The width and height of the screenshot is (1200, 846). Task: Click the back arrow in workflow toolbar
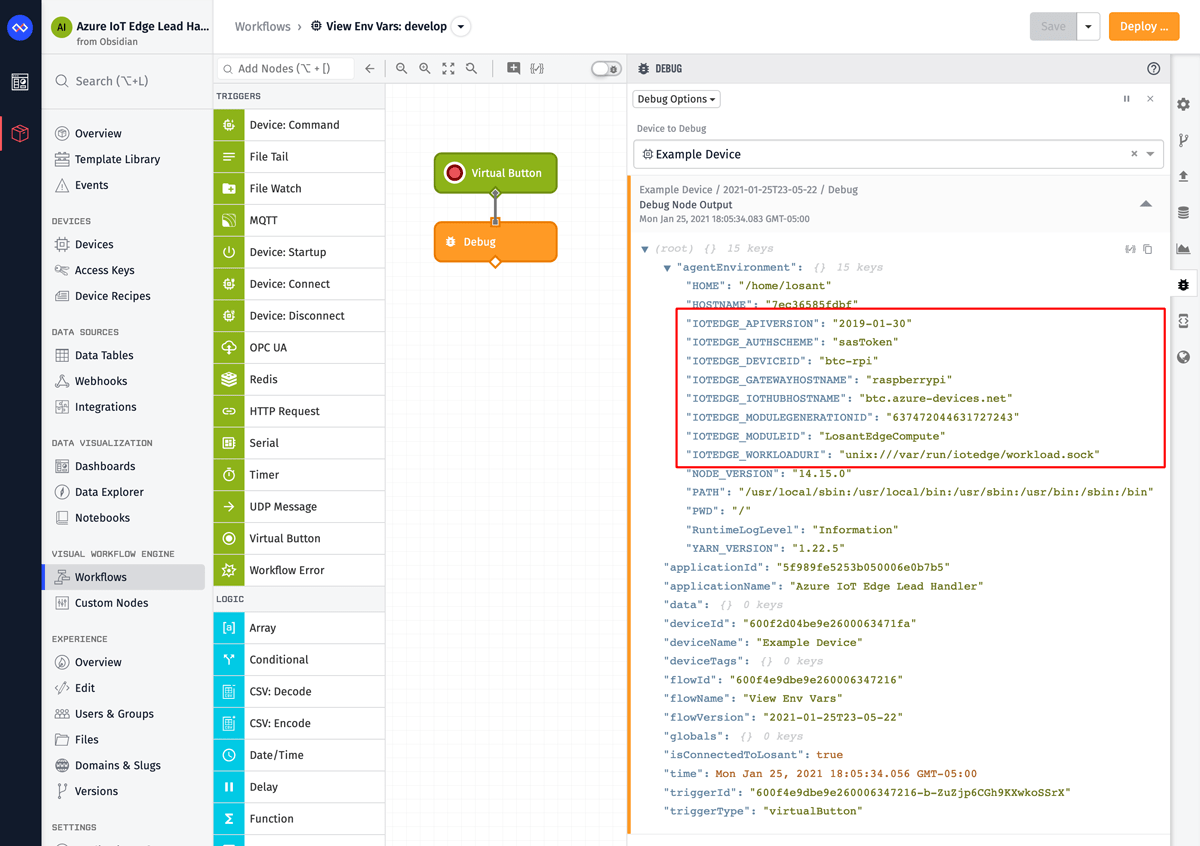[370, 69]
